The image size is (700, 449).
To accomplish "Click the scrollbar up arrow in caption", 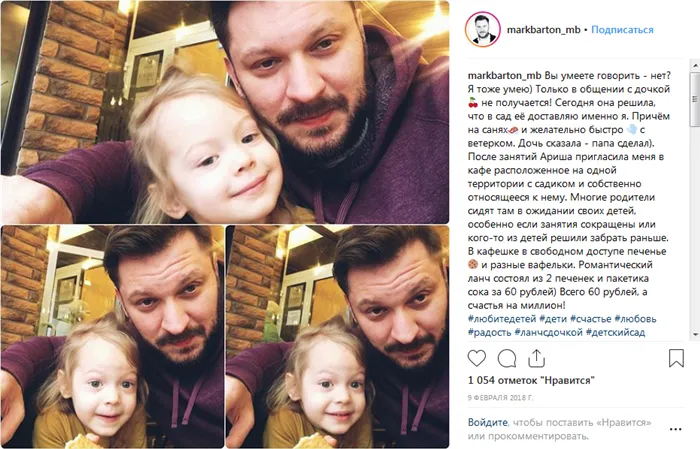I will tap(695, 66).
